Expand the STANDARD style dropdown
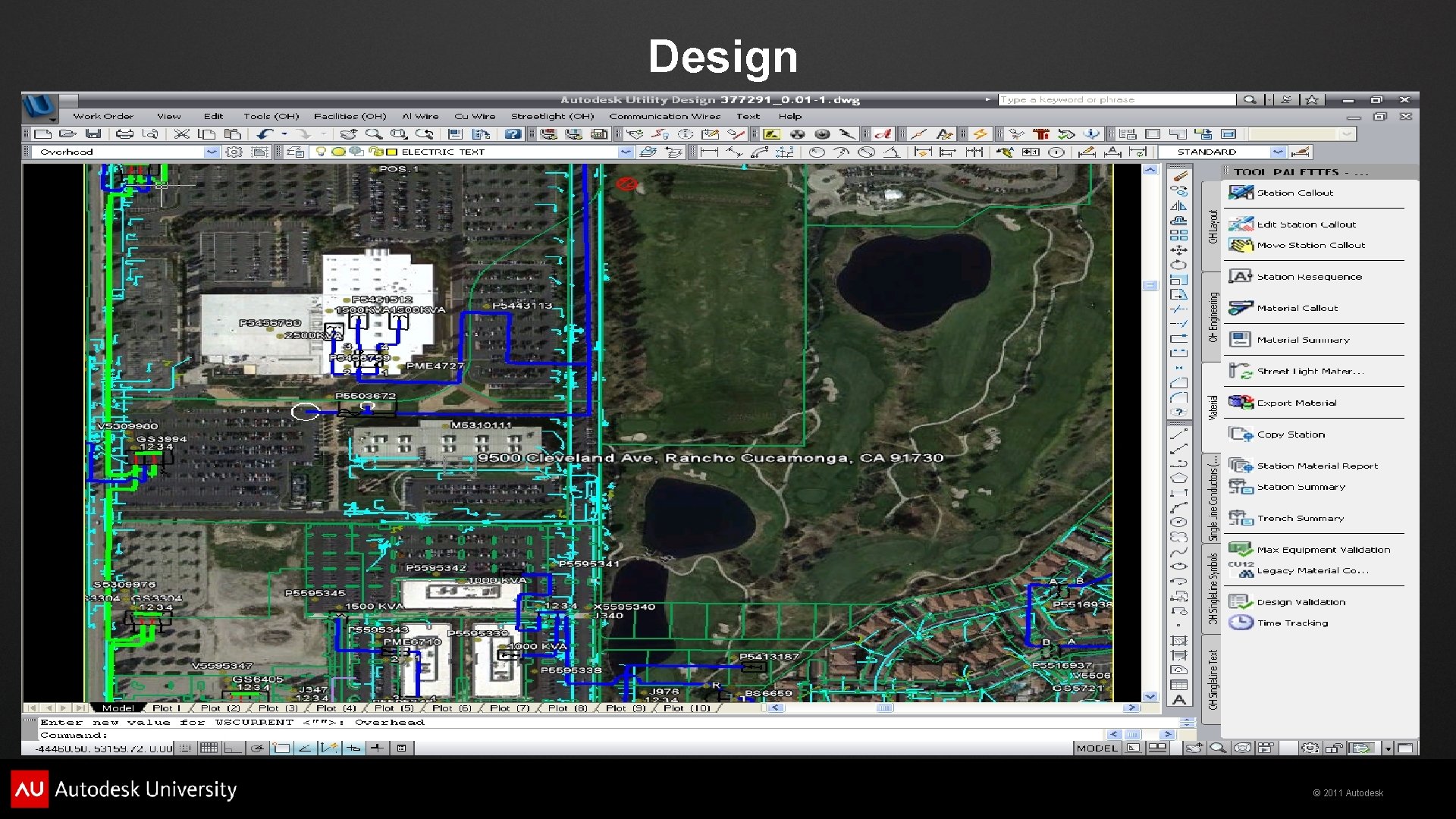 (x=1278, y=152)
